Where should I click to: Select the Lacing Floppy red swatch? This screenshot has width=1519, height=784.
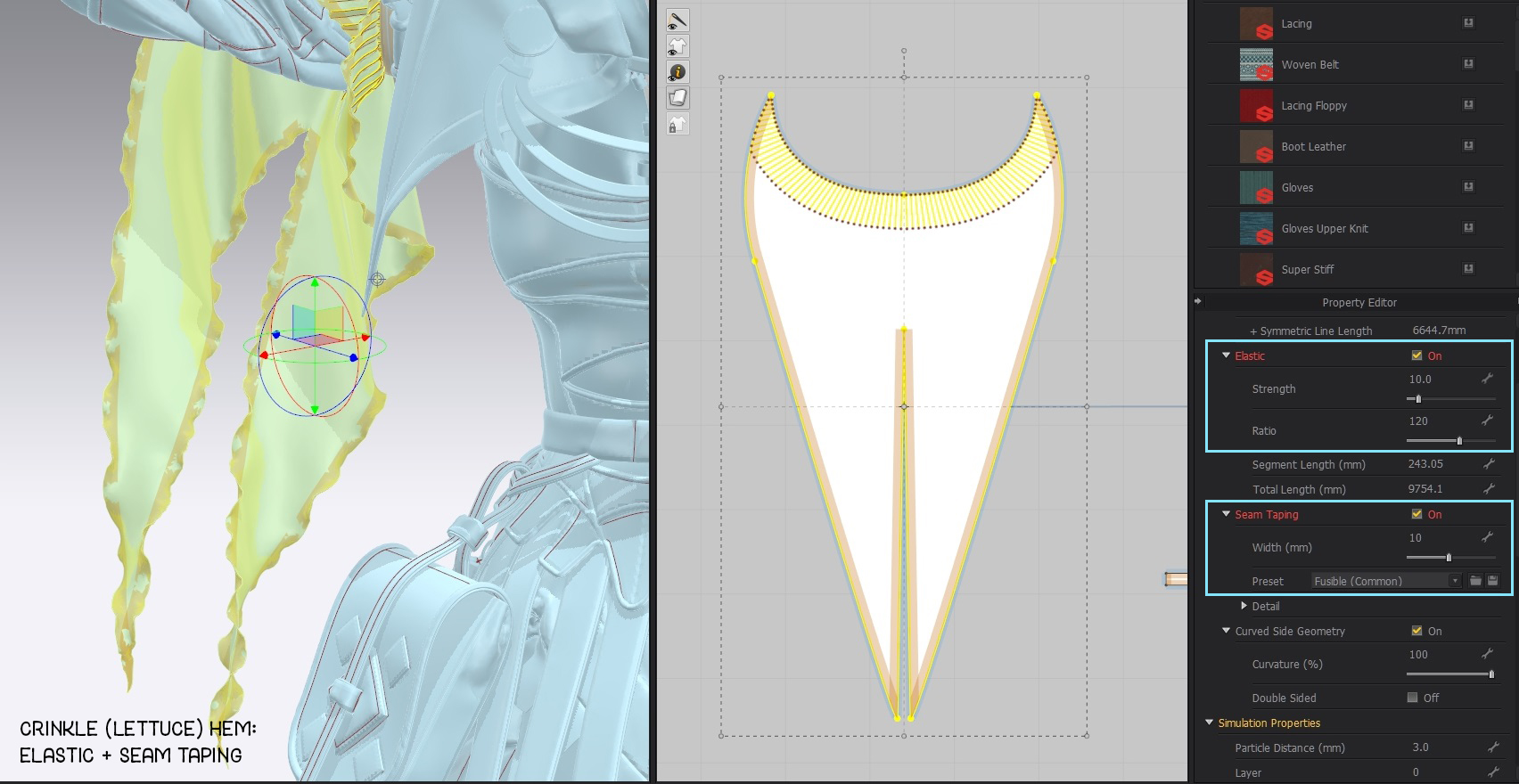click(1256, 106)
